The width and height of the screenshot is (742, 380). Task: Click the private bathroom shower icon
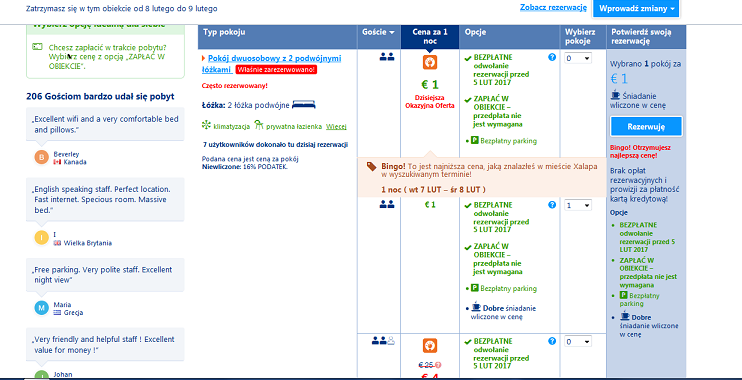pyautogui.click(x=258, y=125)
